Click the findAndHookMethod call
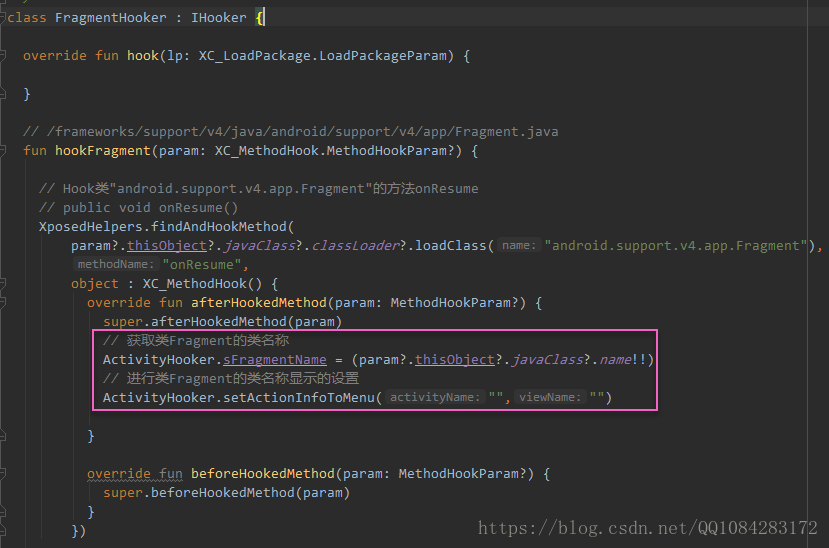This screenshot has height=548, width=829. [218, 227]
